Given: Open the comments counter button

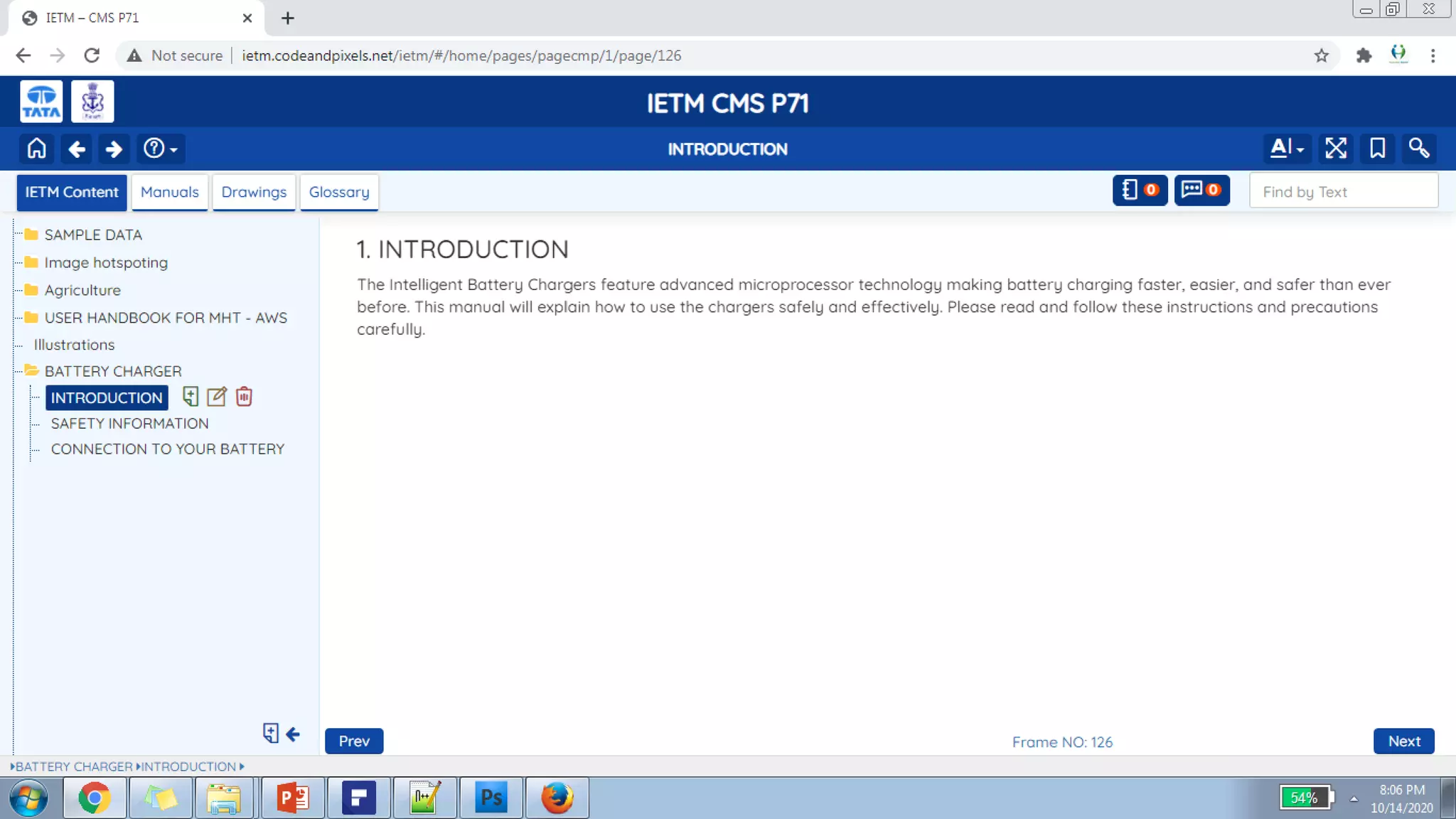Looking at the screenshot, I should (1201, 191).
